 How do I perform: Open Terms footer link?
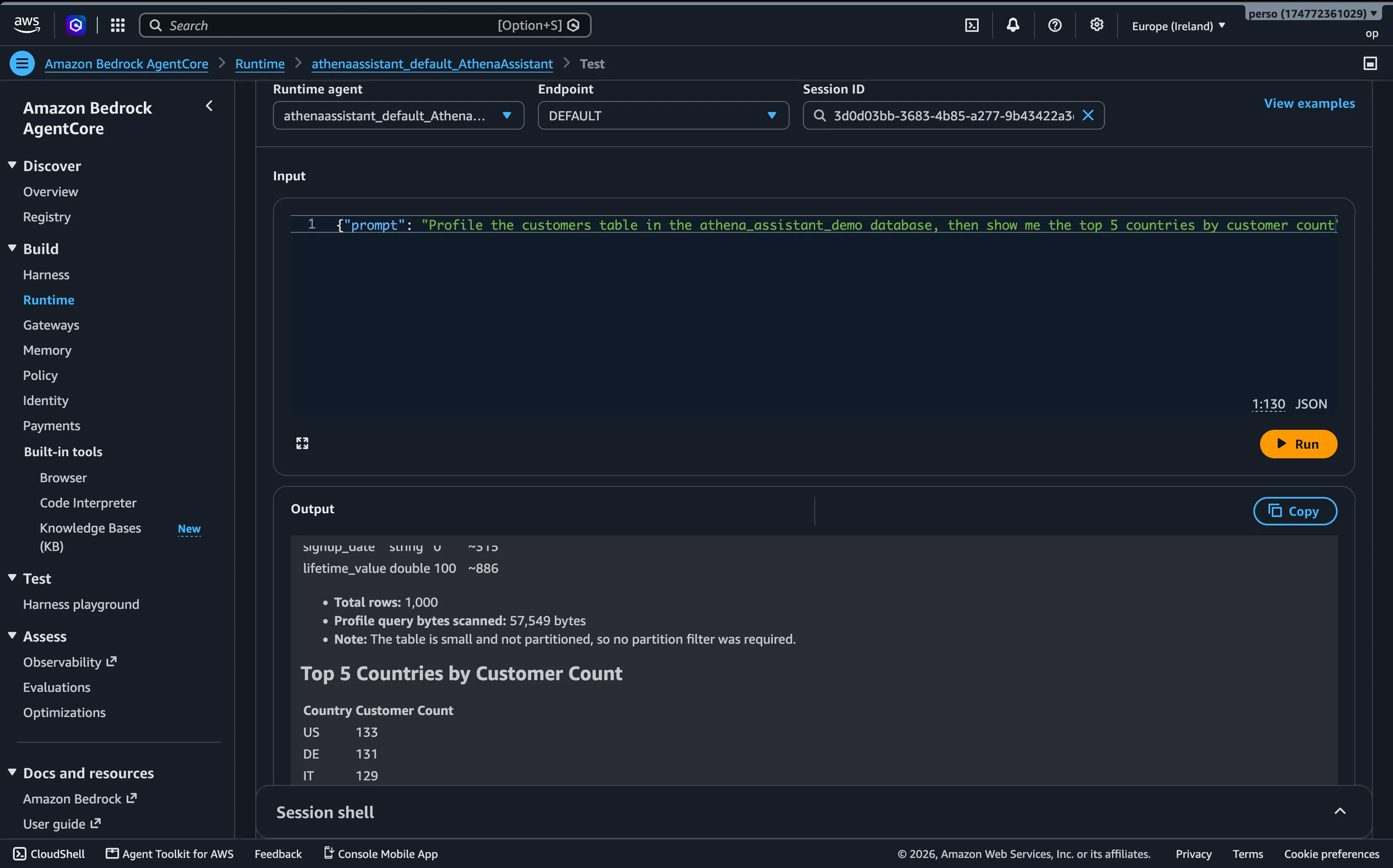[1248, 854]
